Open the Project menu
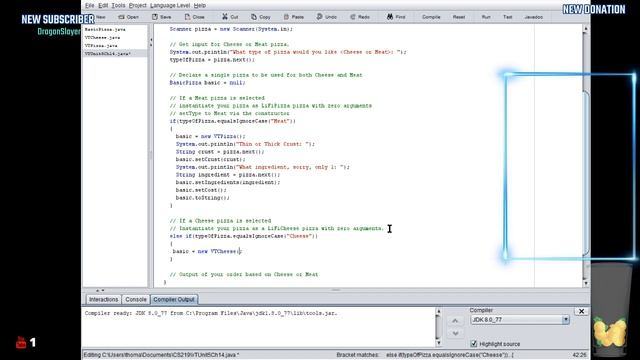Image resolution: width=640 pixels, height=360 pixels. 137,5
